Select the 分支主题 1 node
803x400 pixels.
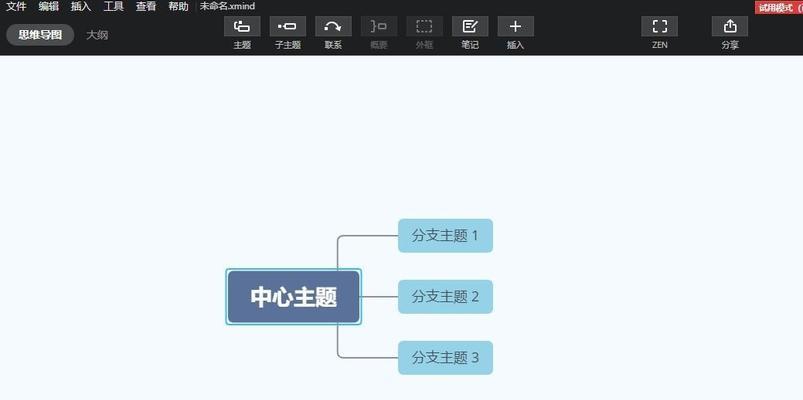click(446, 236)
